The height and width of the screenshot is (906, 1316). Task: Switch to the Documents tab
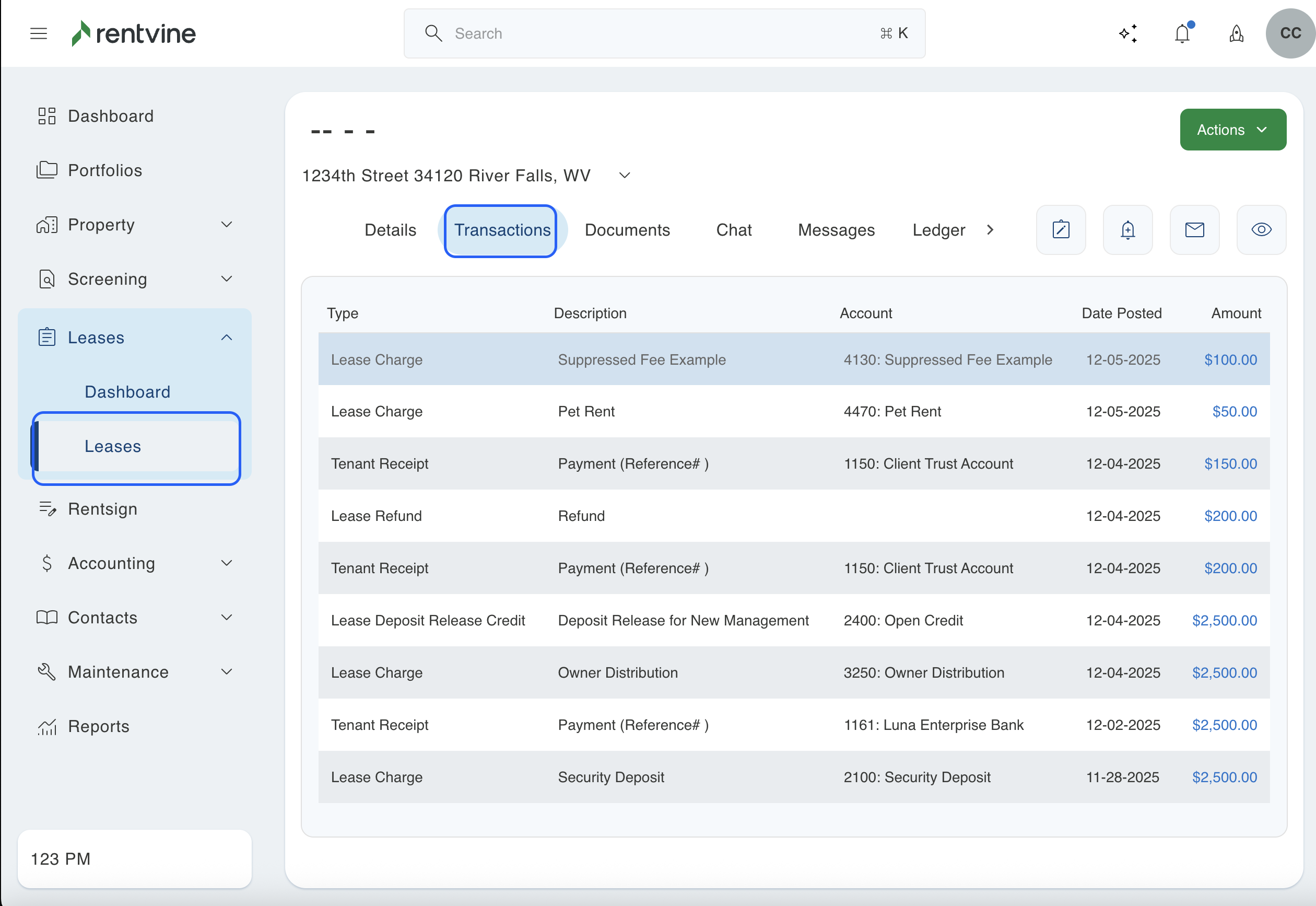point(627,230)
